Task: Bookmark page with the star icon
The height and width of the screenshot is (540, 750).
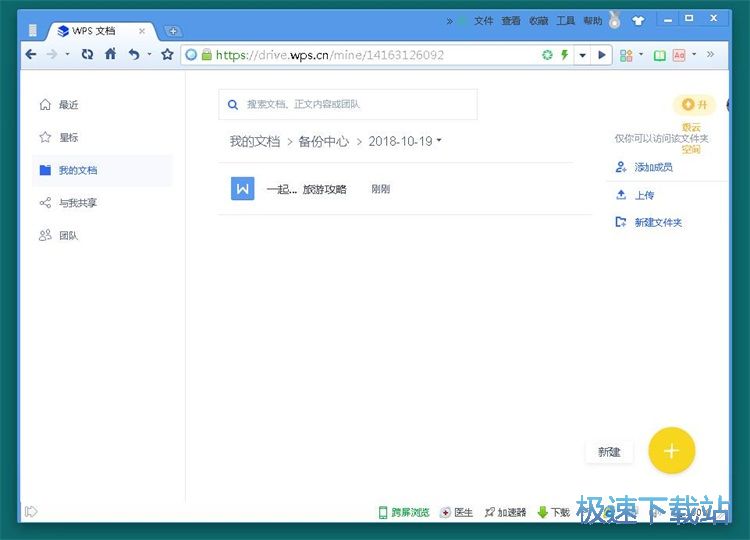Action: (x=167, y=55)
